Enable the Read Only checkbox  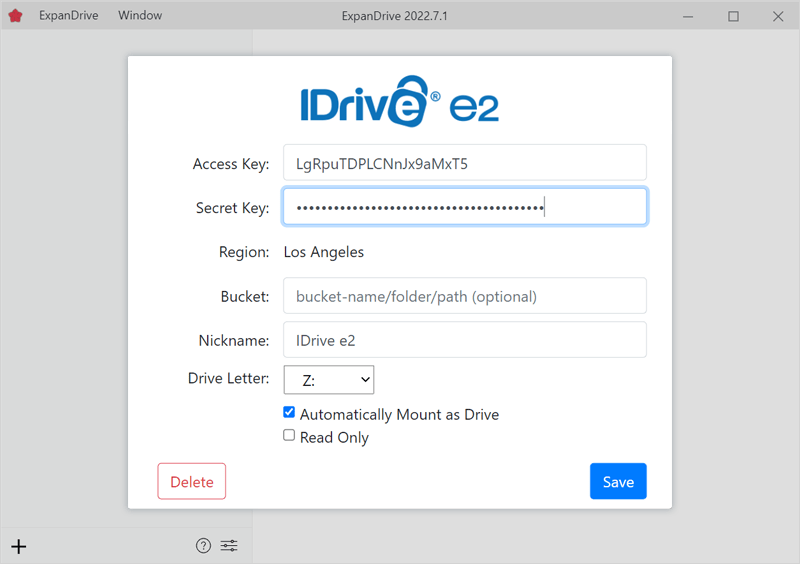click(x=289, y=435)
